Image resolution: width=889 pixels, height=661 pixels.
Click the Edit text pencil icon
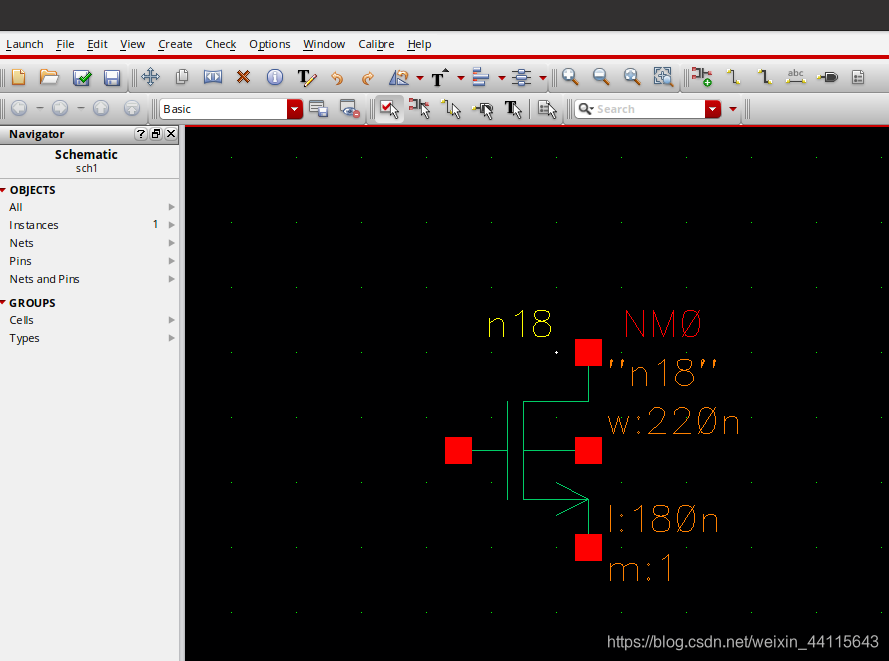pos(307,77)
